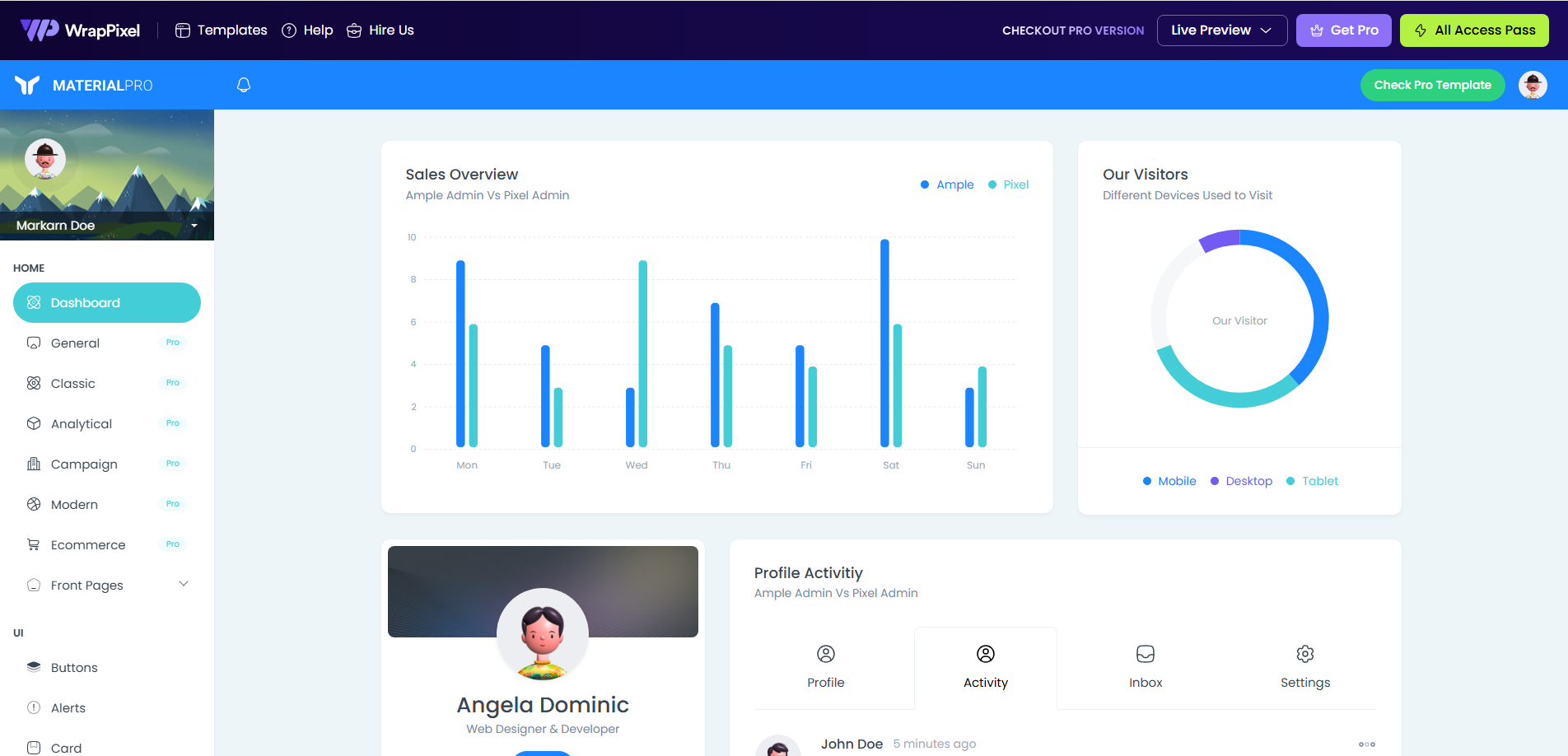
Task: Open the Ecommerce sidebar link
Action: click(x=107, y=544)
